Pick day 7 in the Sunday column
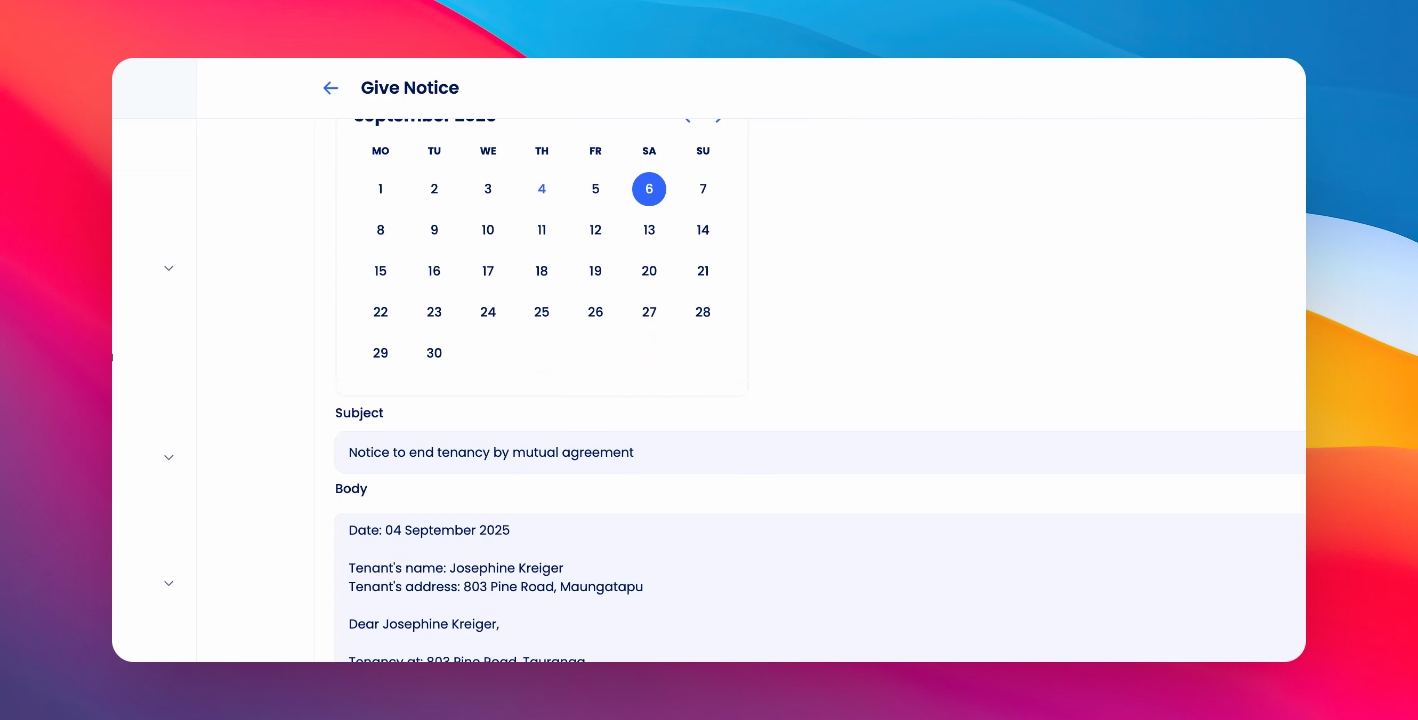Image resolution: width=1418 pixels, height=720 pixels. pos(703,189)
